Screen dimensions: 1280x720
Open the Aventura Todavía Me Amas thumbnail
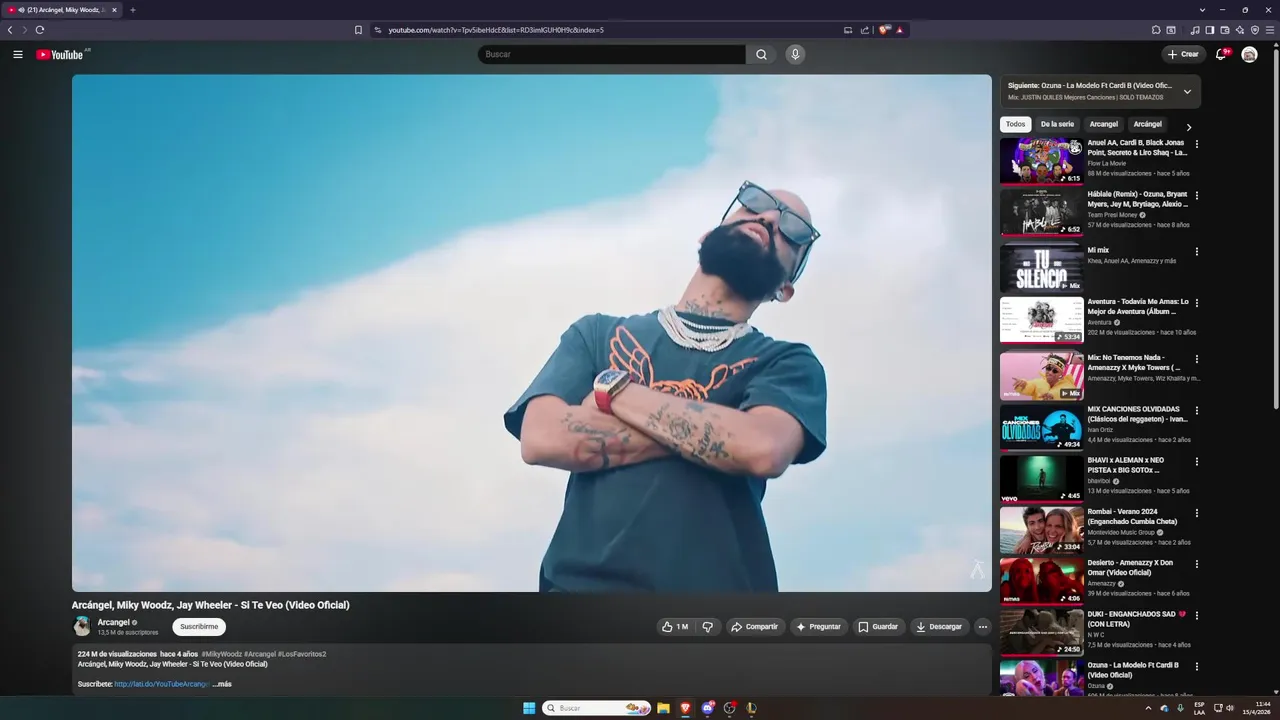point(1041,320)
